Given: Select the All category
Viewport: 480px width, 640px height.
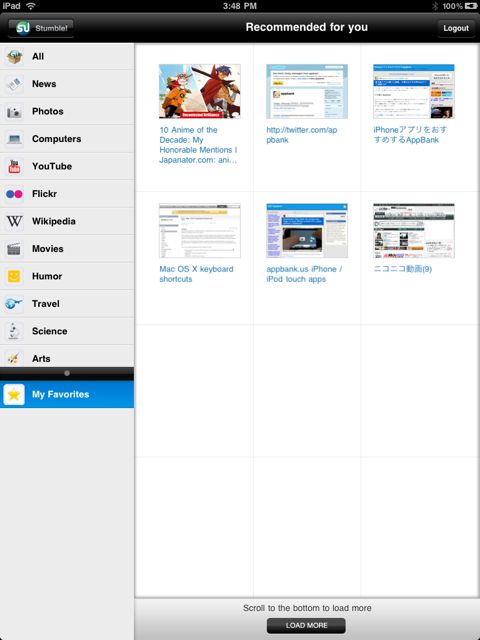Looking at the screenshot, I should pyautogui.click(x=67, y=56).
